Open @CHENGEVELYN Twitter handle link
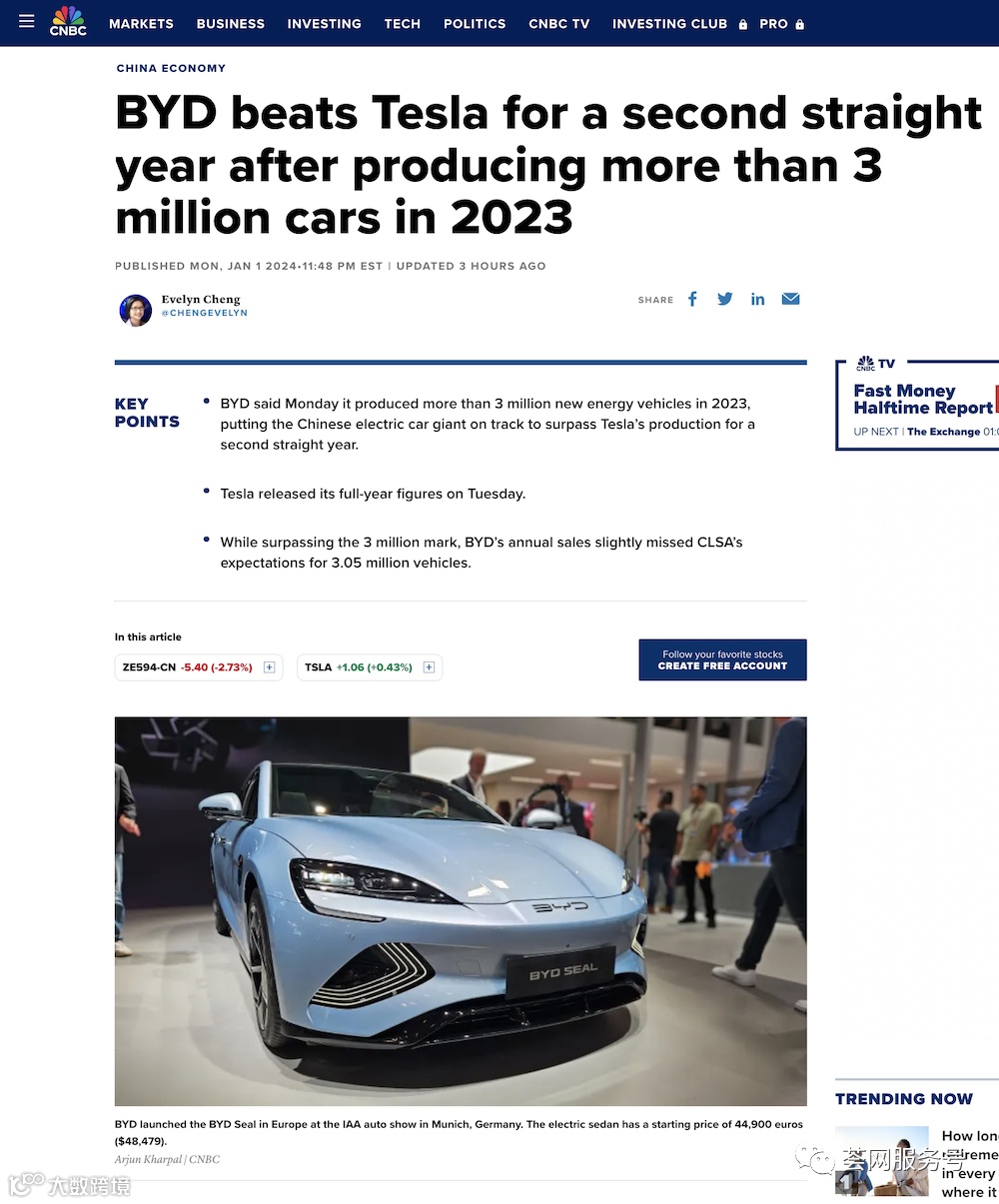The width and height of the screenshot is (999, 1204). [205, 313]
